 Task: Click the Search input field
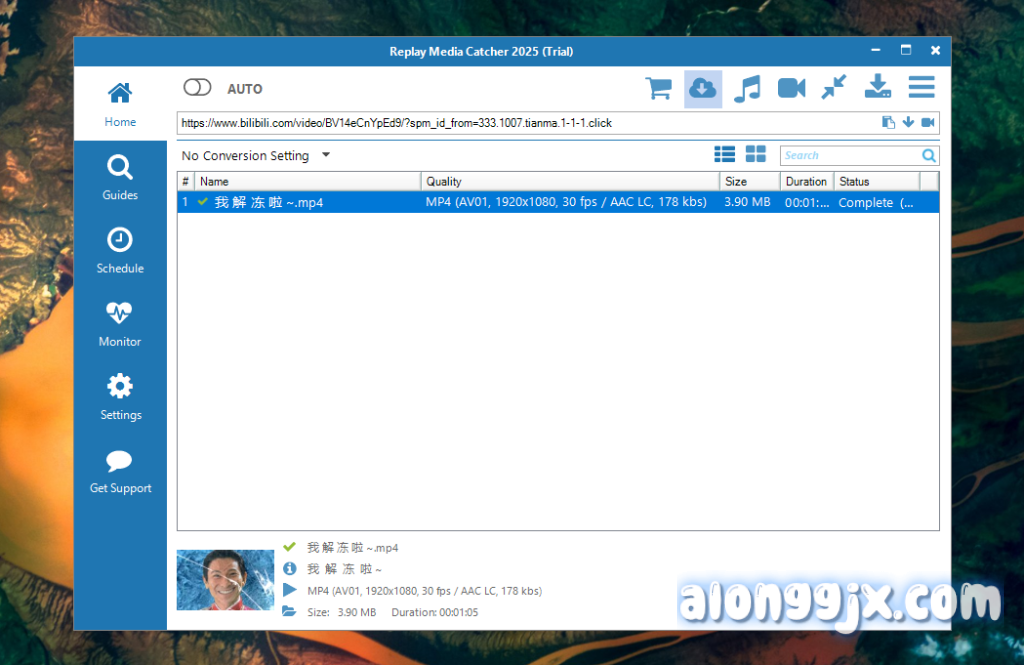coord(850,156)
